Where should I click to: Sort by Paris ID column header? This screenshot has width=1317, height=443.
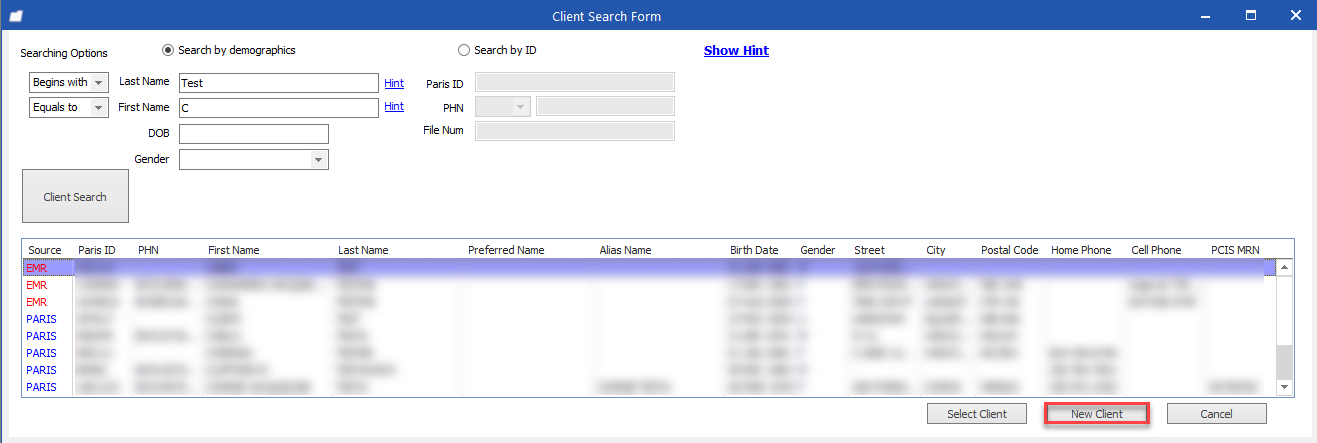[97, 250]
